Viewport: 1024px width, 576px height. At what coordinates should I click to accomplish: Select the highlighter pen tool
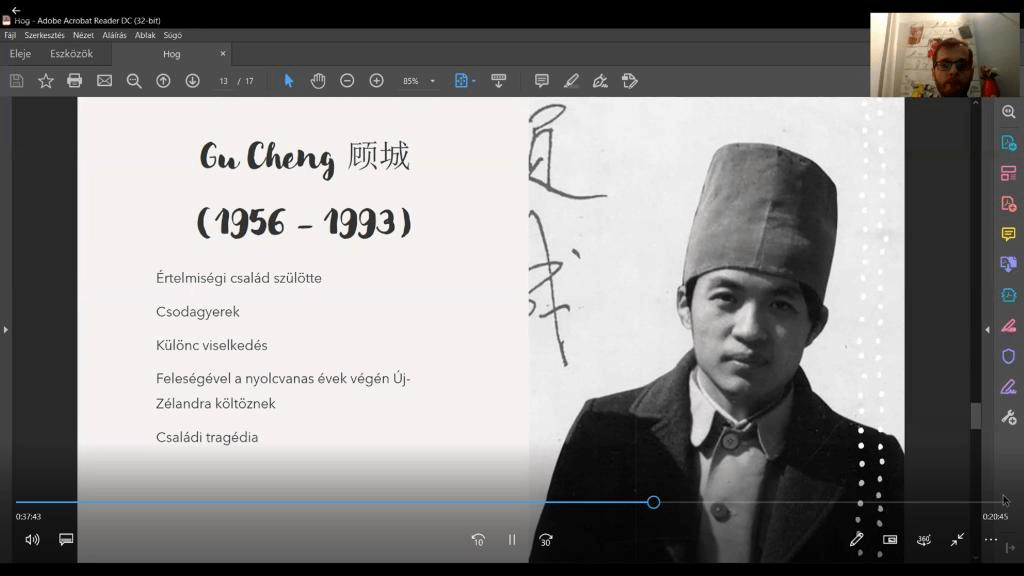(x=571, y=81)
